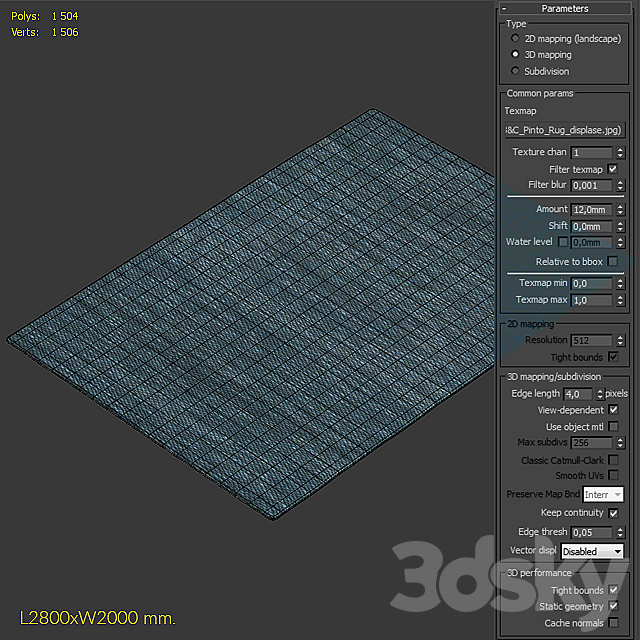Enable the Classic Catmull-Clark checkbox
Screen dimensions: 640x640
point(613,460)
